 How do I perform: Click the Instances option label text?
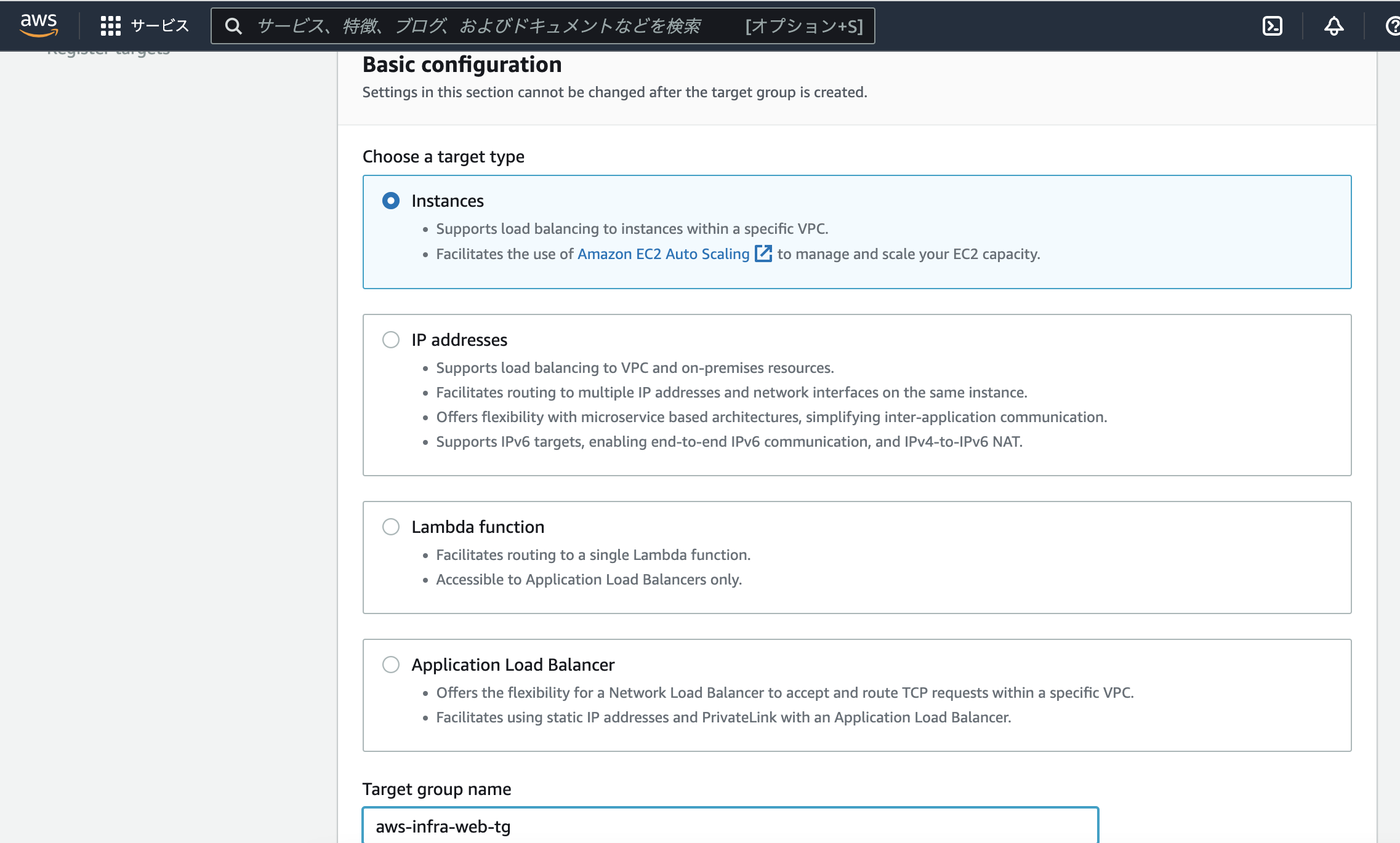(x=448, y=201)
